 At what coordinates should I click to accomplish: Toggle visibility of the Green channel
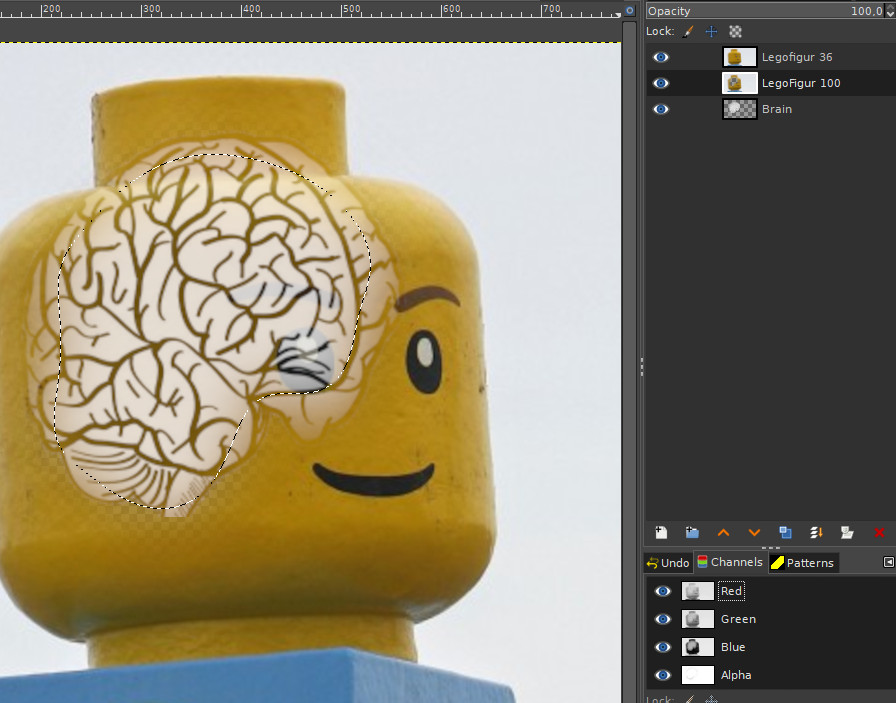coord(663,619)
